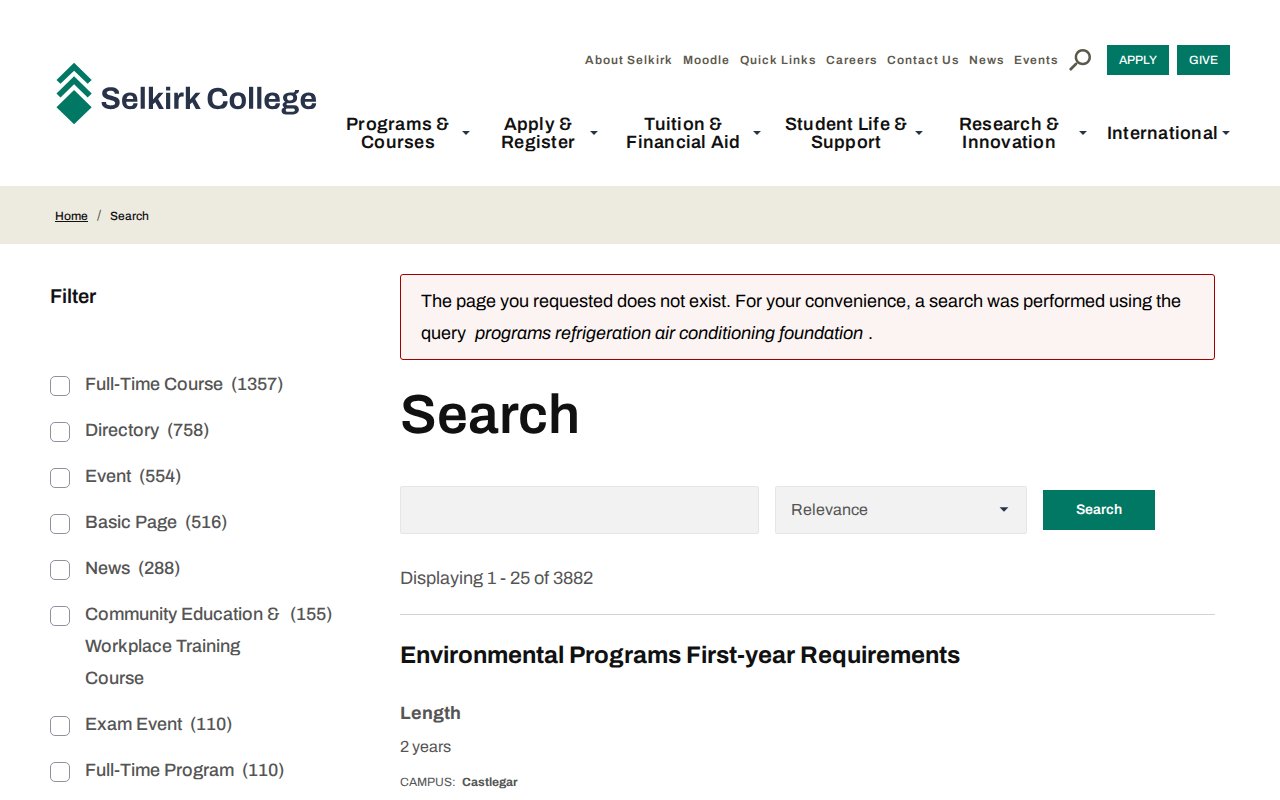Viewport: 1280px width, 800px height.
Task: Check the Full-Time Course filter
Action: [x=60, y=386]
